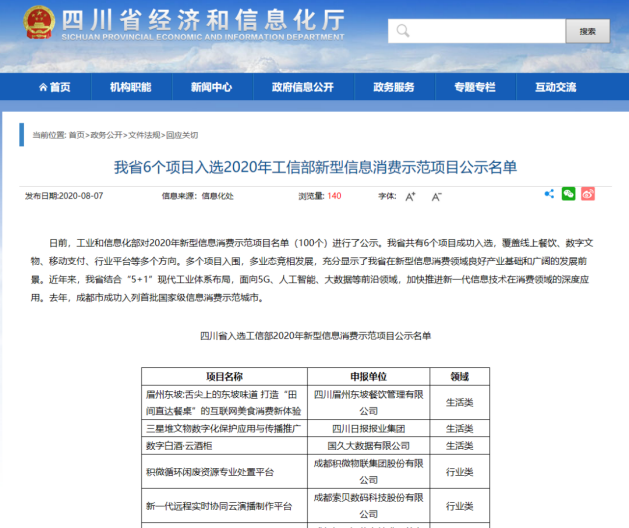This screenshot has height=528, width=629.
Task: Open the 机构职能 navigation menu
Action: [131, 87]
